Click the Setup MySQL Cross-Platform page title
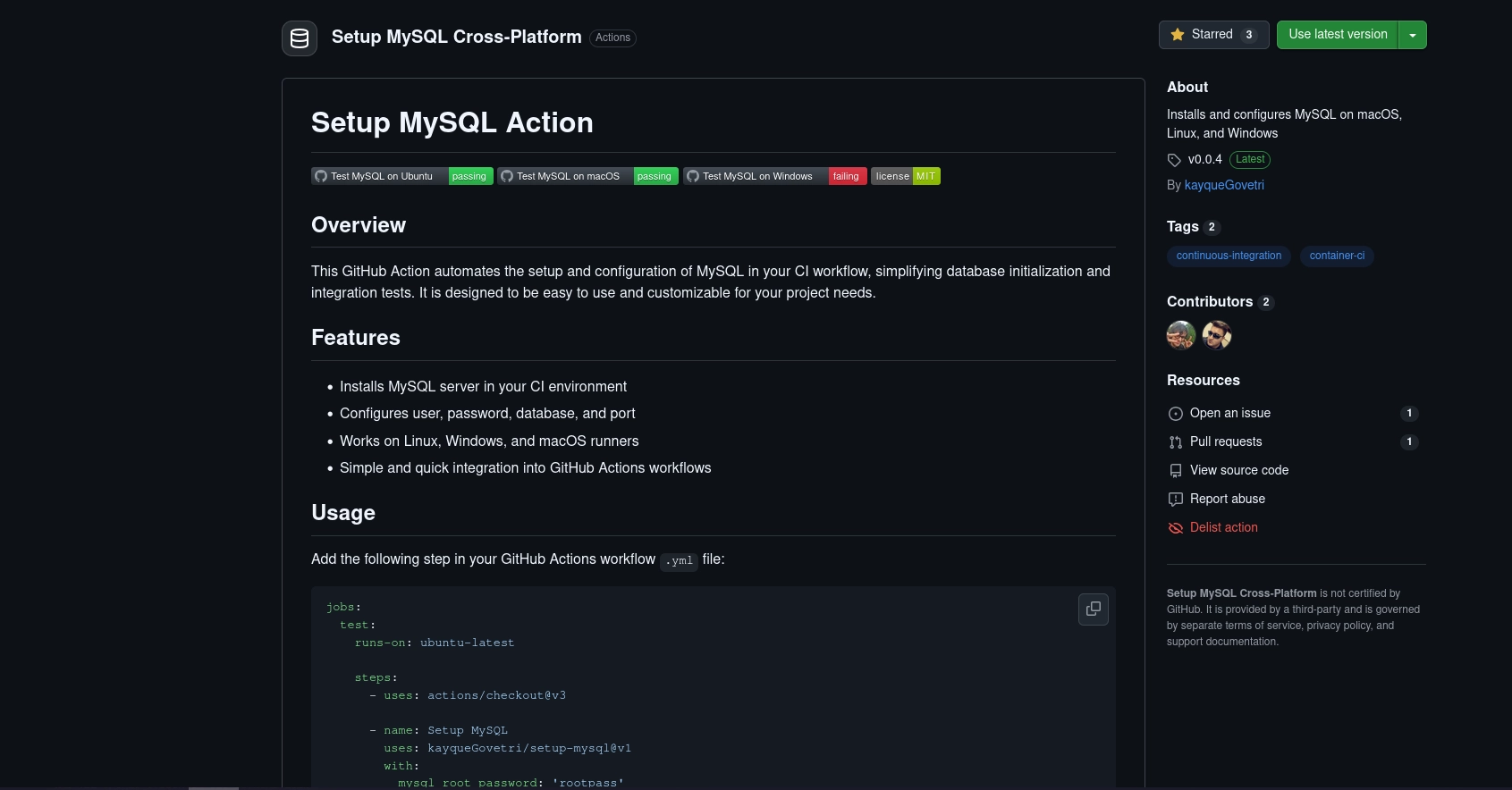1512x790 pixels. 456,37
